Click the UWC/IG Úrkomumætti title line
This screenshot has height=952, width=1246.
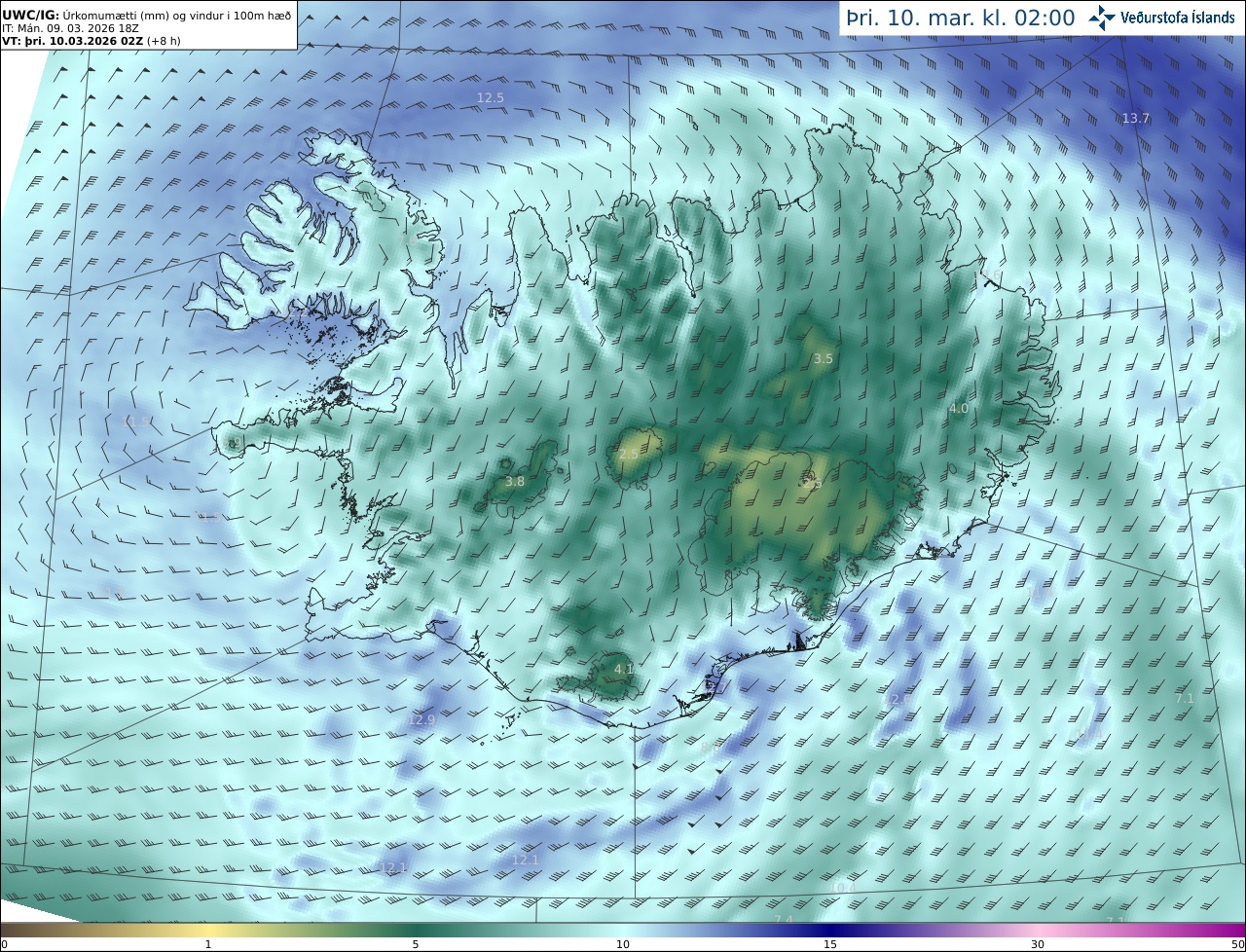click(146, 16)
